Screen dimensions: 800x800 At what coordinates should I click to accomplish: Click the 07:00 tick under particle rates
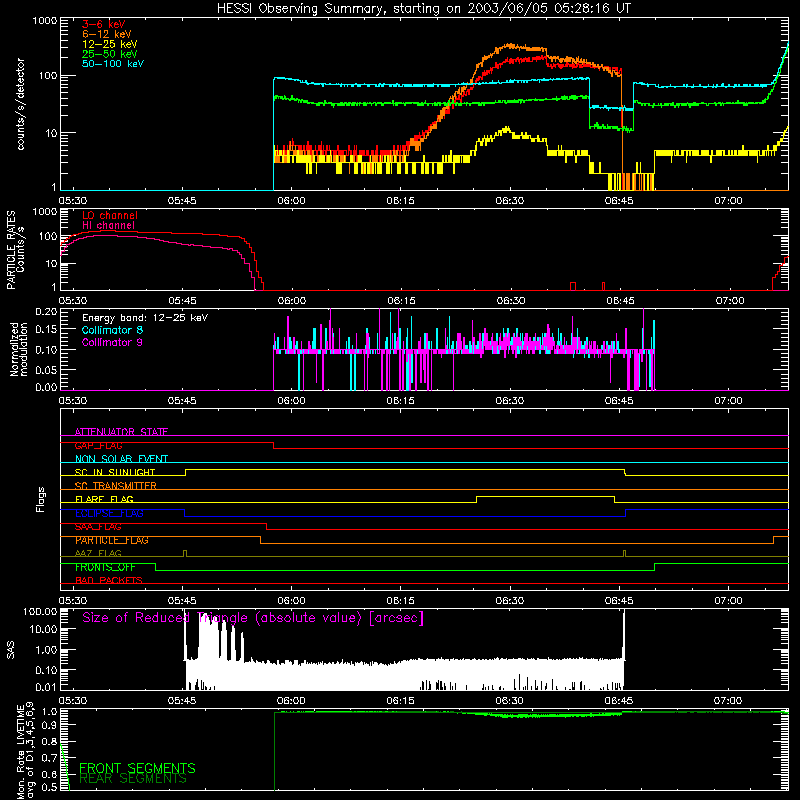tap(730, 301)
